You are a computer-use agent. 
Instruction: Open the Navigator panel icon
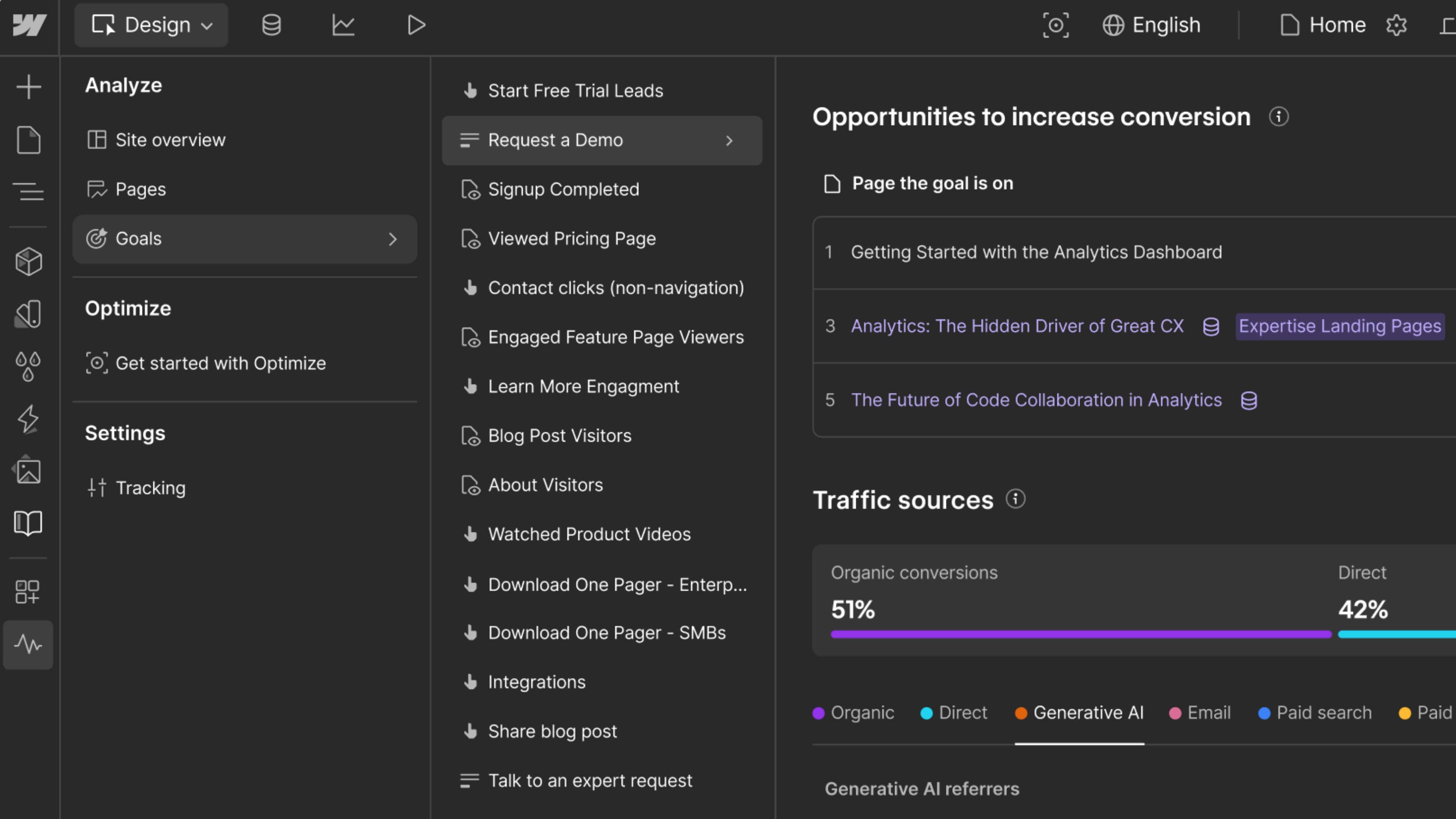point(28,192)
